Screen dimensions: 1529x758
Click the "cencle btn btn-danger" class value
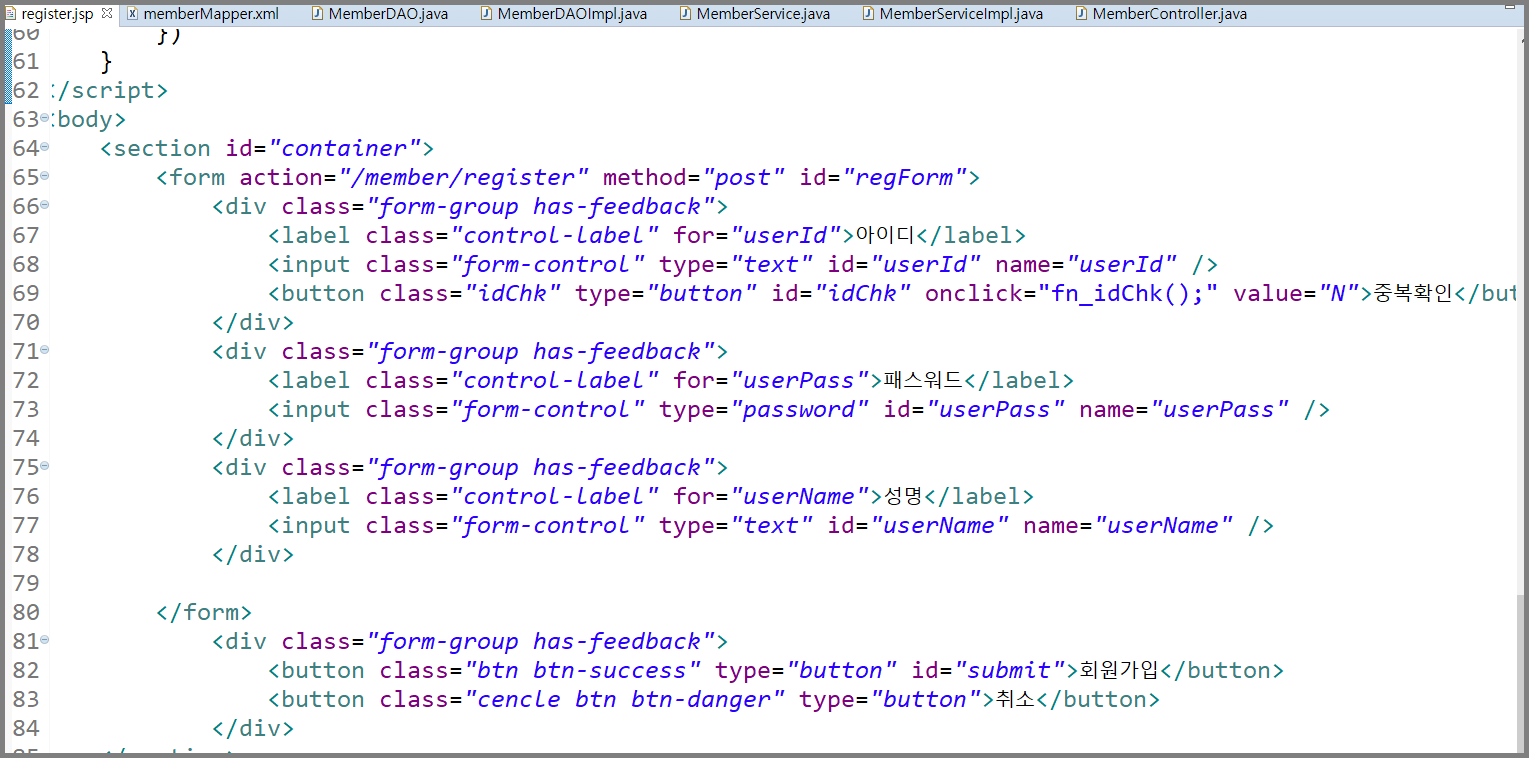pyautogui.click(x=625, y=700)
